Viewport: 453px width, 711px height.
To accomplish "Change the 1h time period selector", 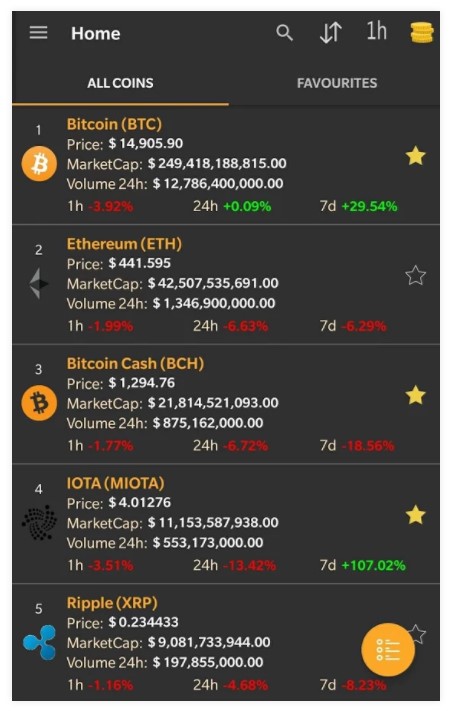I will pos(377,32).
